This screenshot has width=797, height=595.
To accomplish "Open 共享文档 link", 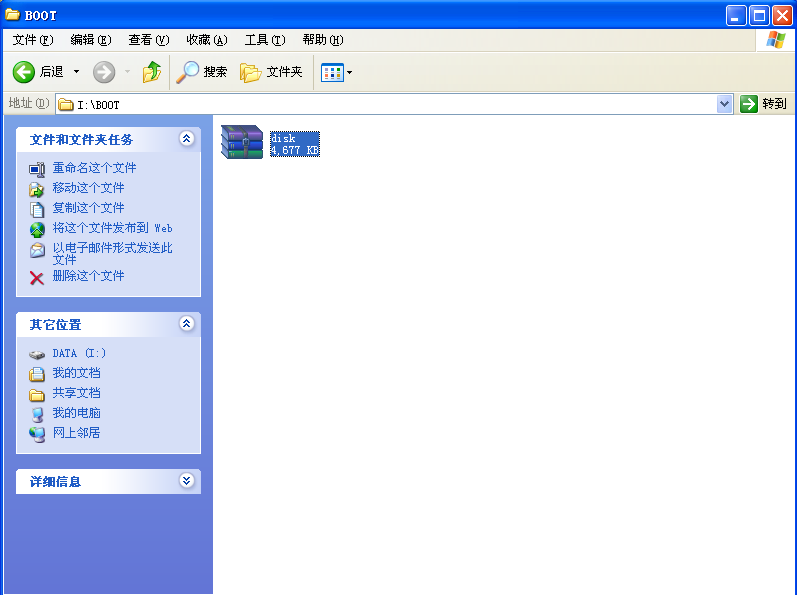I will click(x=77, y=393).
